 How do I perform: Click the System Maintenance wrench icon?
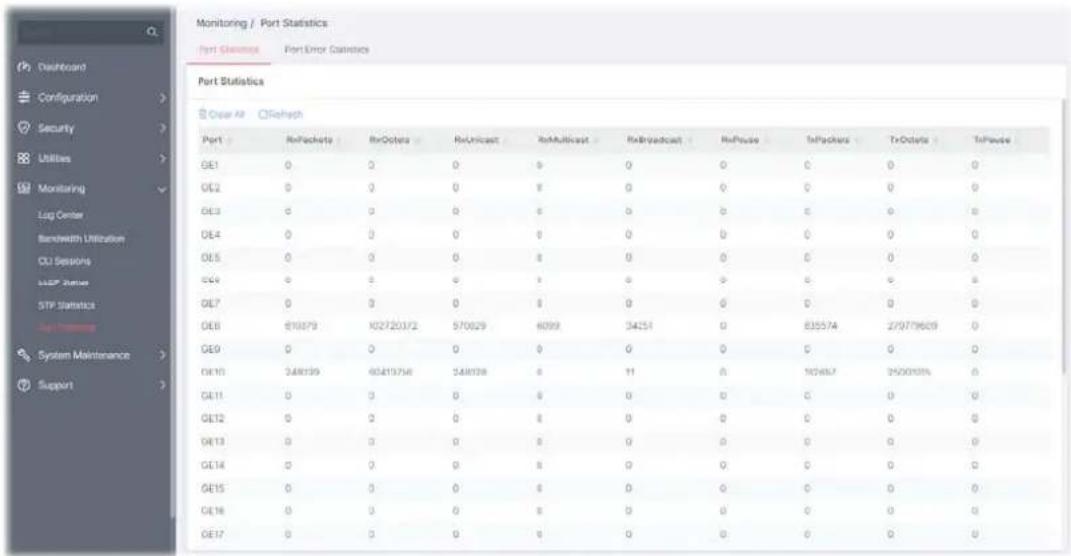pos(24,355)
